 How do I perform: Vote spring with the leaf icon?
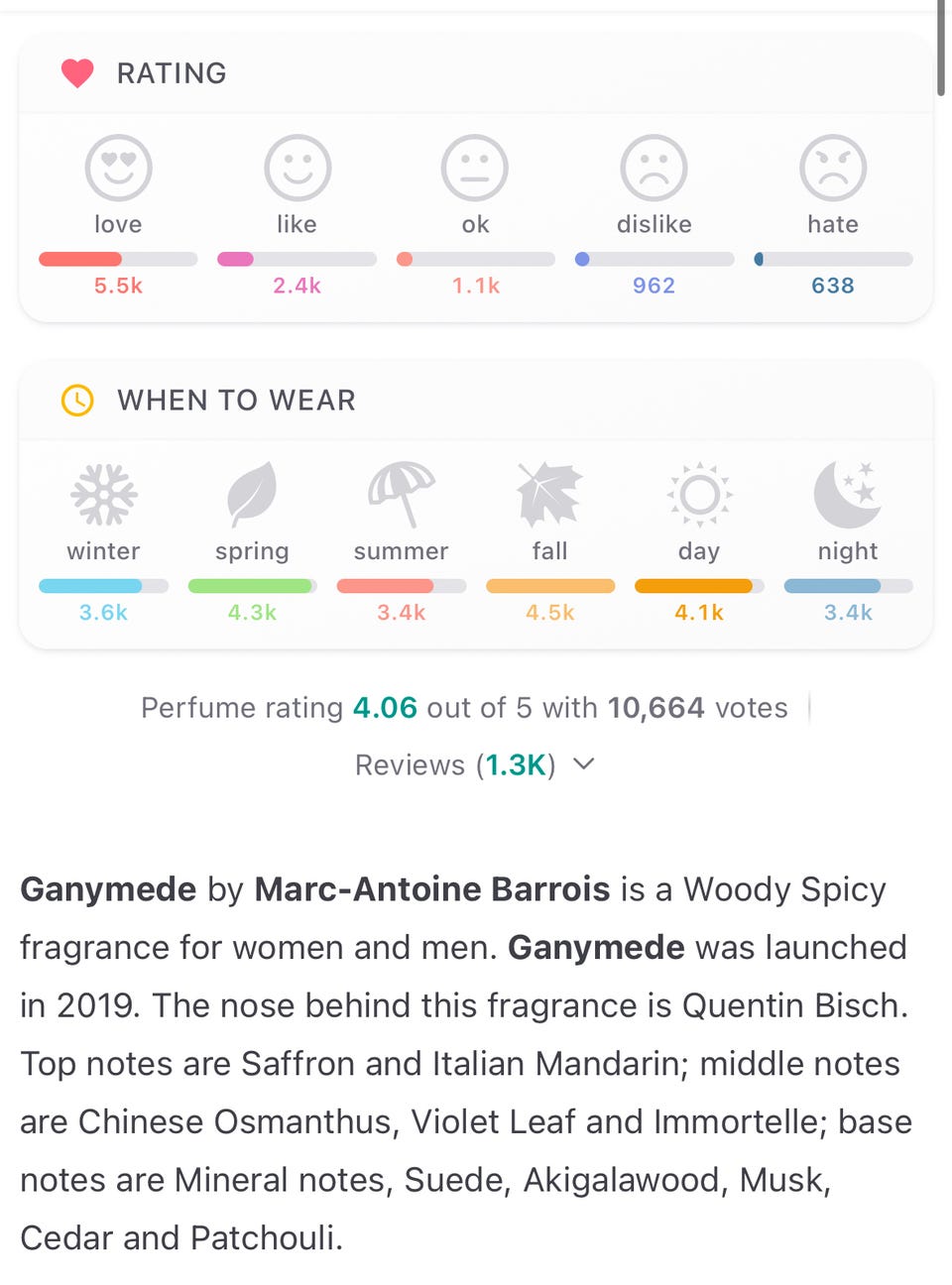point(252,494)
